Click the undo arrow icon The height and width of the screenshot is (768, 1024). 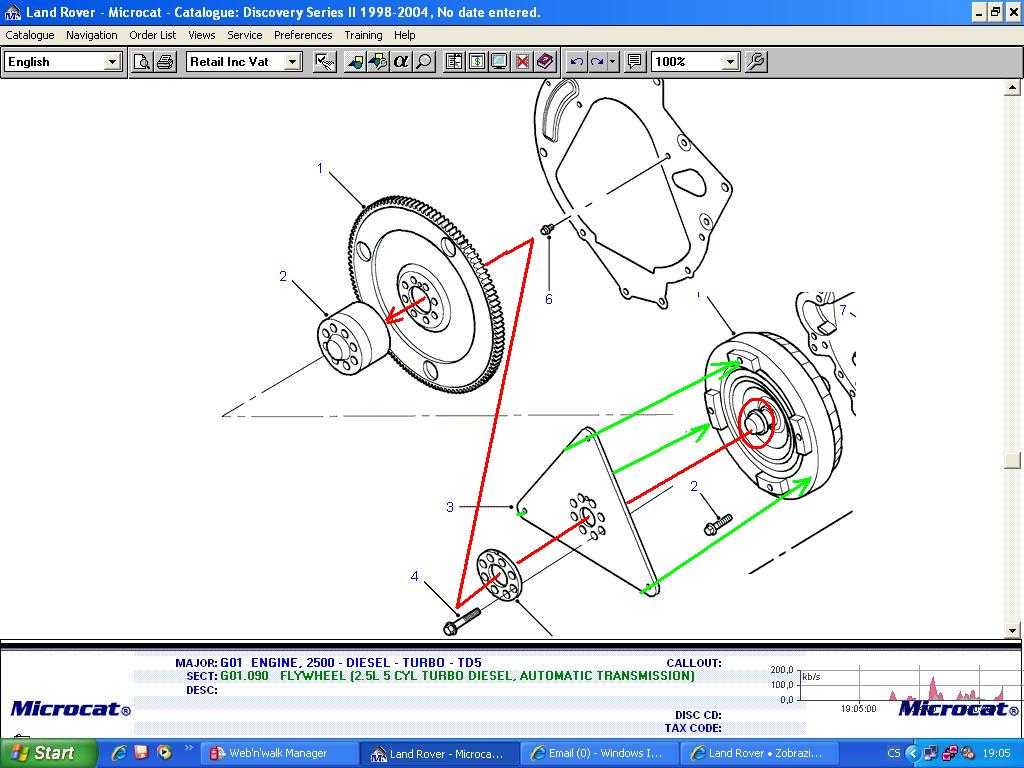(x=576, y=62)
